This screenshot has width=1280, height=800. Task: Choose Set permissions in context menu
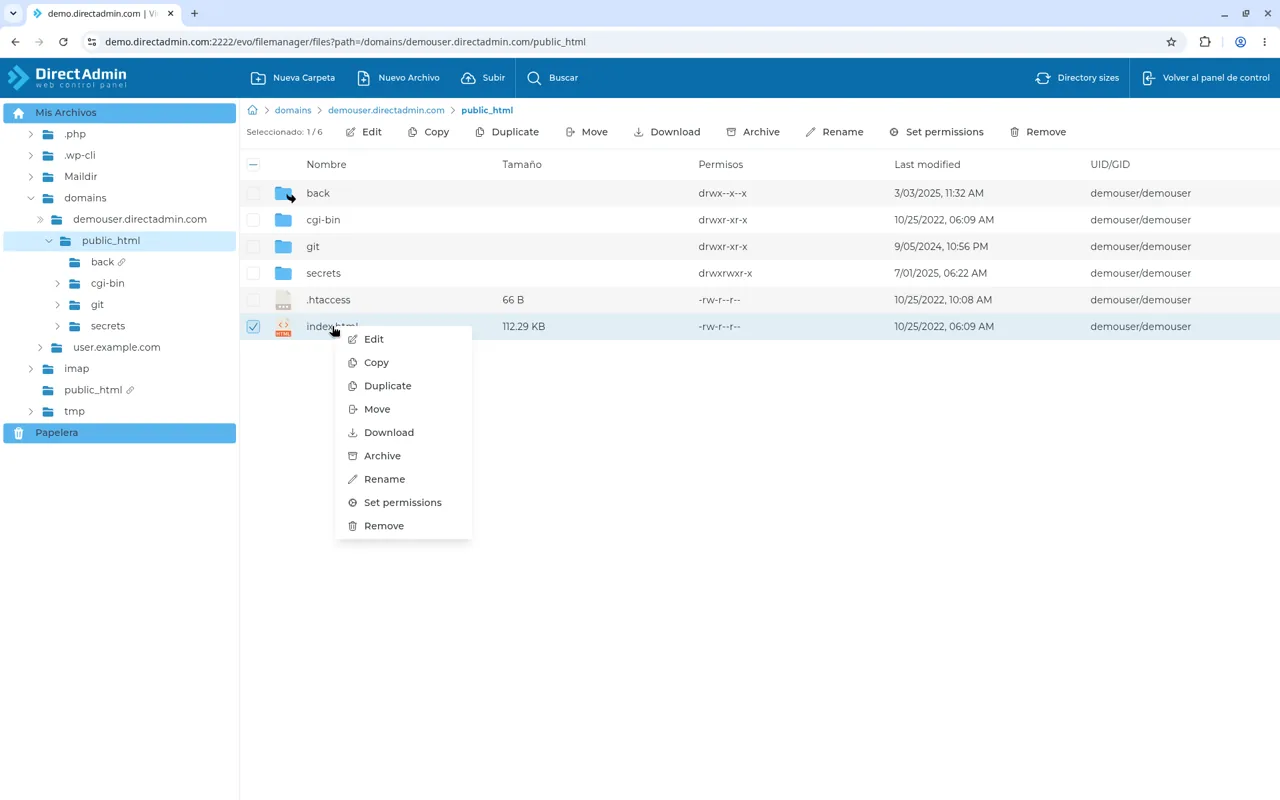point(403,503)
